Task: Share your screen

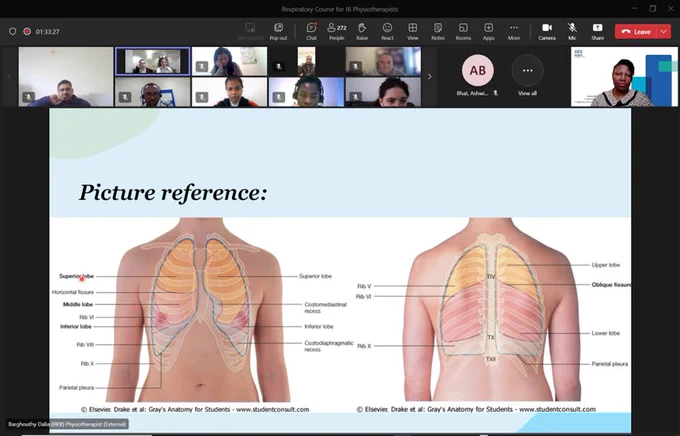Action: point(597,31)
